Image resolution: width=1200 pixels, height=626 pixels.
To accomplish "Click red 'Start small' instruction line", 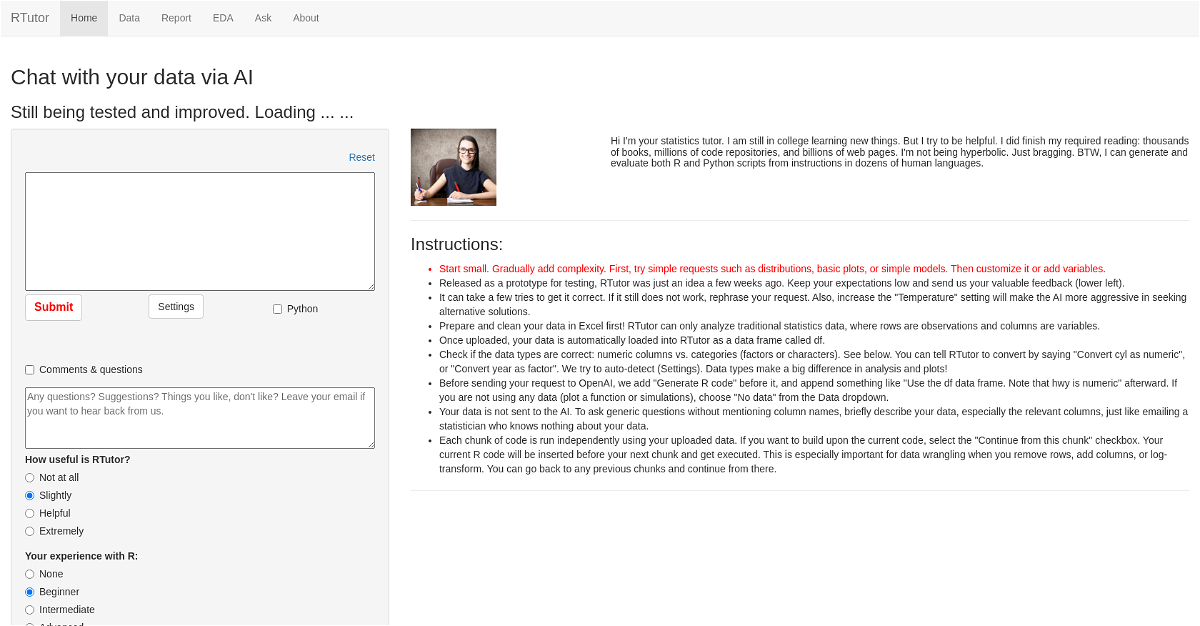I will click(x=772, y=269).
